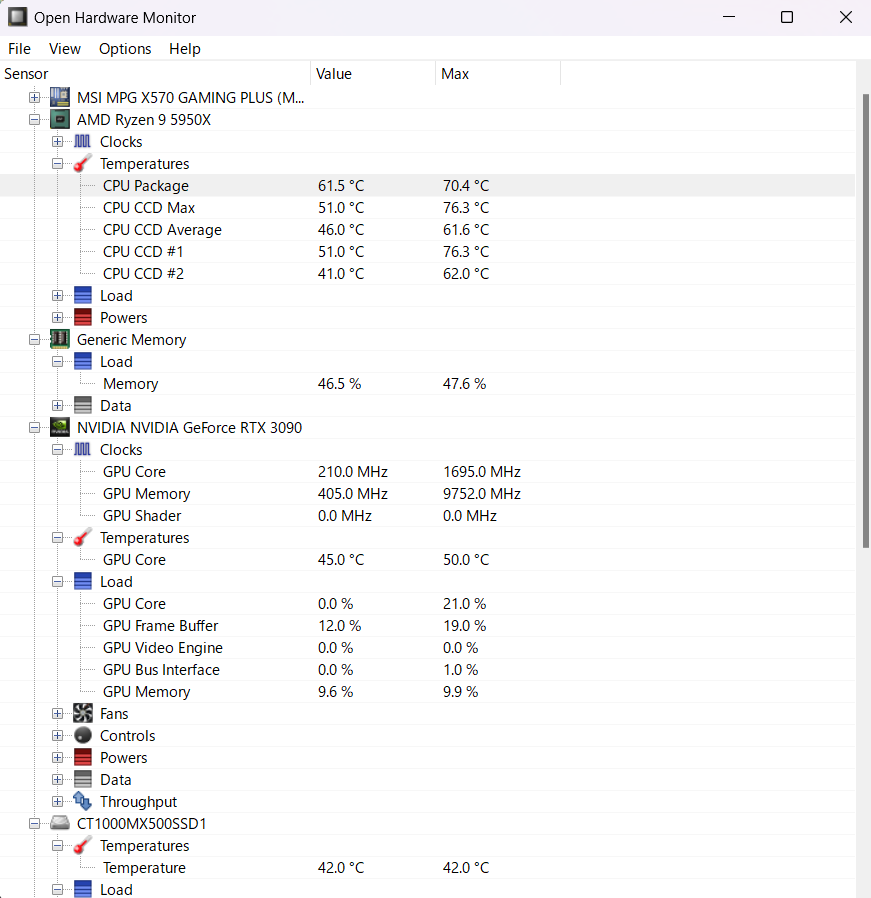The height and width of the screenshot is (898, 871).
Task: Select the CPU CCD Max row
Action: tap(427, 207)
